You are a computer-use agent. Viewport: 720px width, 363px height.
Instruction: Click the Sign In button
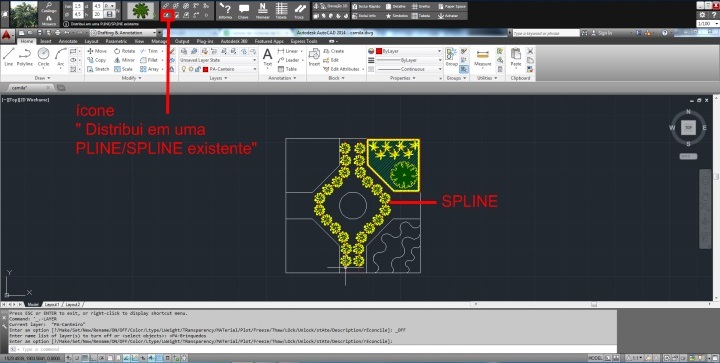point(601,33)
